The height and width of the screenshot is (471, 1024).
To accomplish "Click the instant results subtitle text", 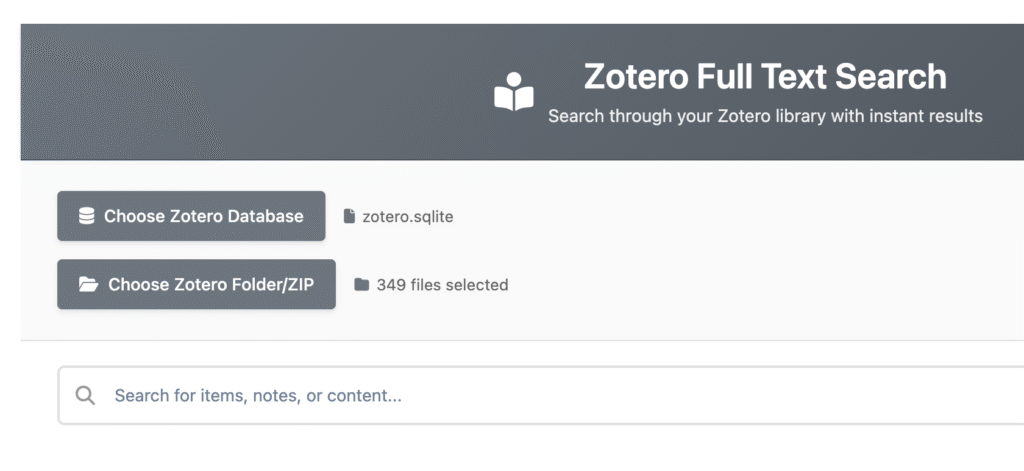I will point(765,116).
